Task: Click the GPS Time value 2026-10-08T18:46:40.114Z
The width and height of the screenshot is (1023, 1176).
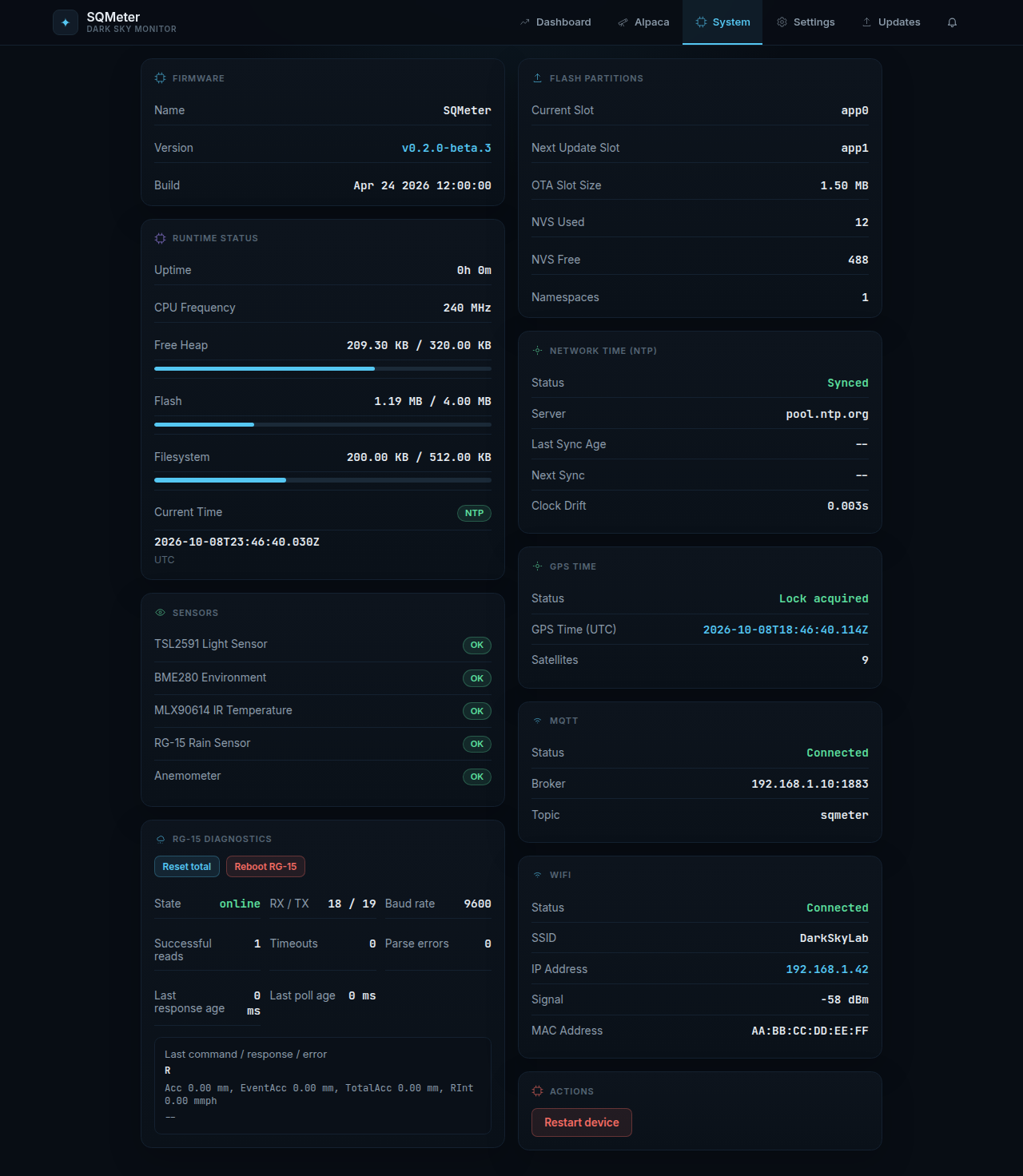Action: point(786,630)
